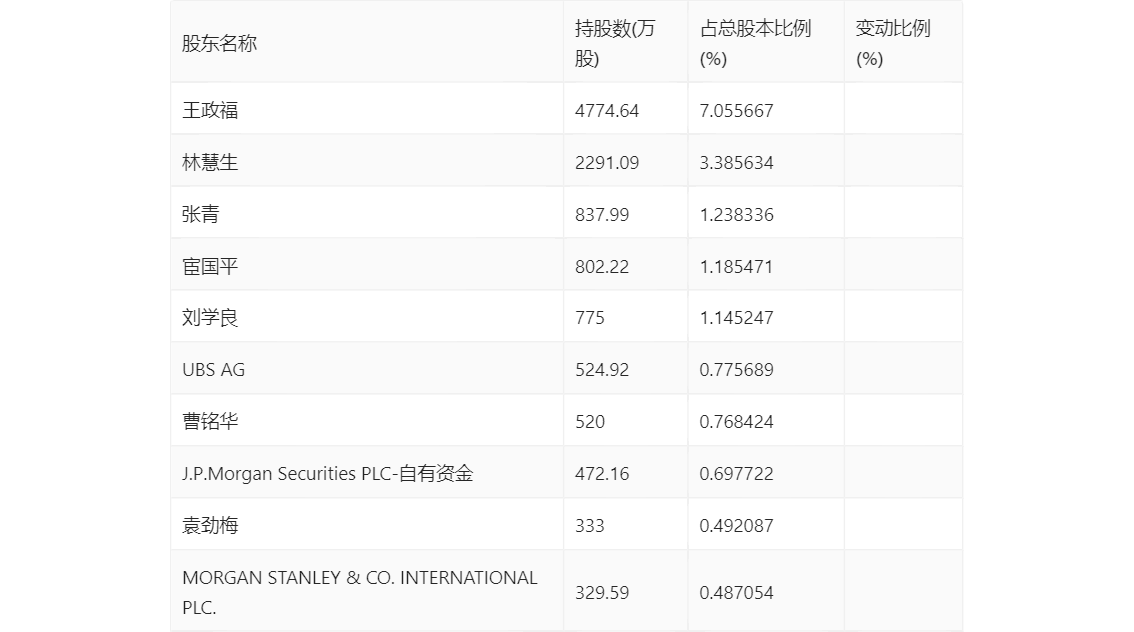The width and height of the screenshot is (1134, 632).
Task: Click holdings value 472.16
Action: tap(602, 474)
